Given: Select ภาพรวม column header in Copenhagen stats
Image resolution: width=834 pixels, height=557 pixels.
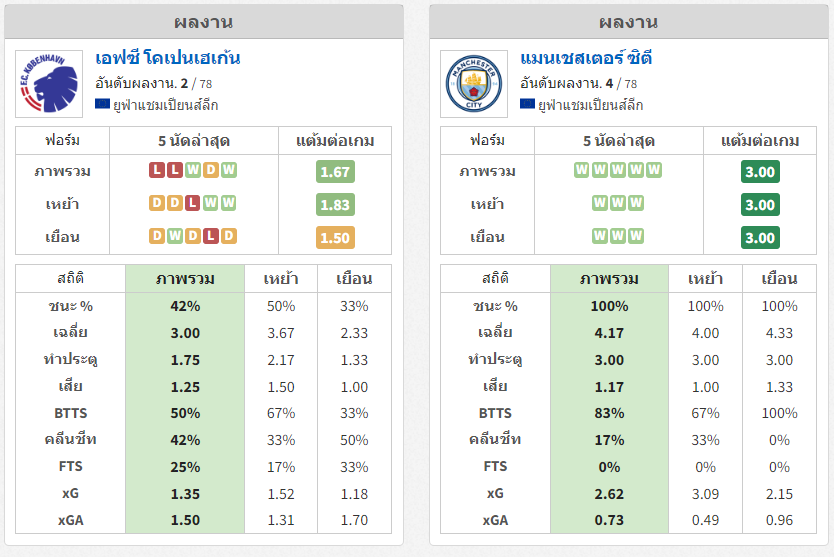Looking at the screenshot, I should click(185, 279).
